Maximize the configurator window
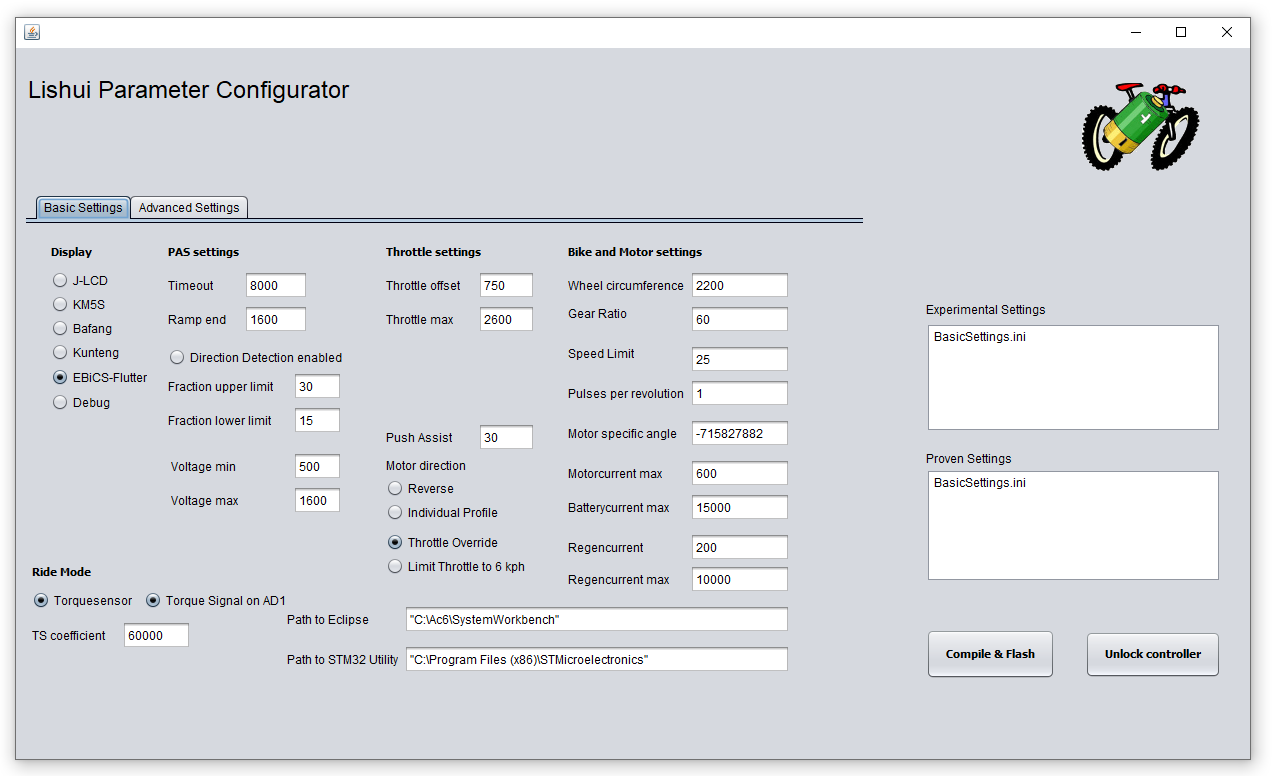The width and height of the screenshot is (1274, 776). click(x=1181, y=32)
